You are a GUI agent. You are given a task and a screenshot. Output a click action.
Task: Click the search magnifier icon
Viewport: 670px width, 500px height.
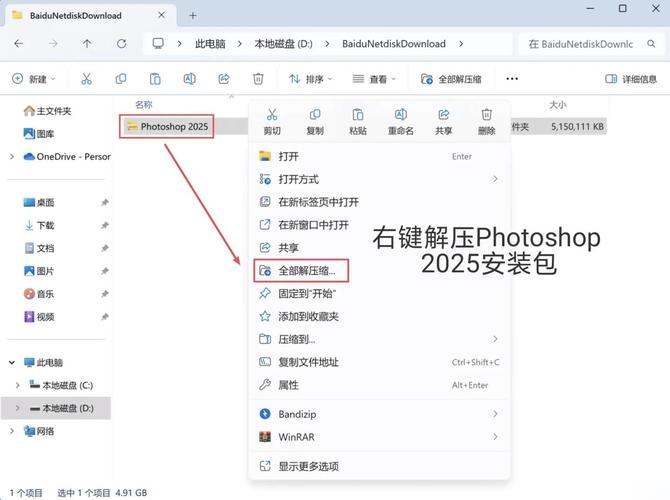click(651, 44)
